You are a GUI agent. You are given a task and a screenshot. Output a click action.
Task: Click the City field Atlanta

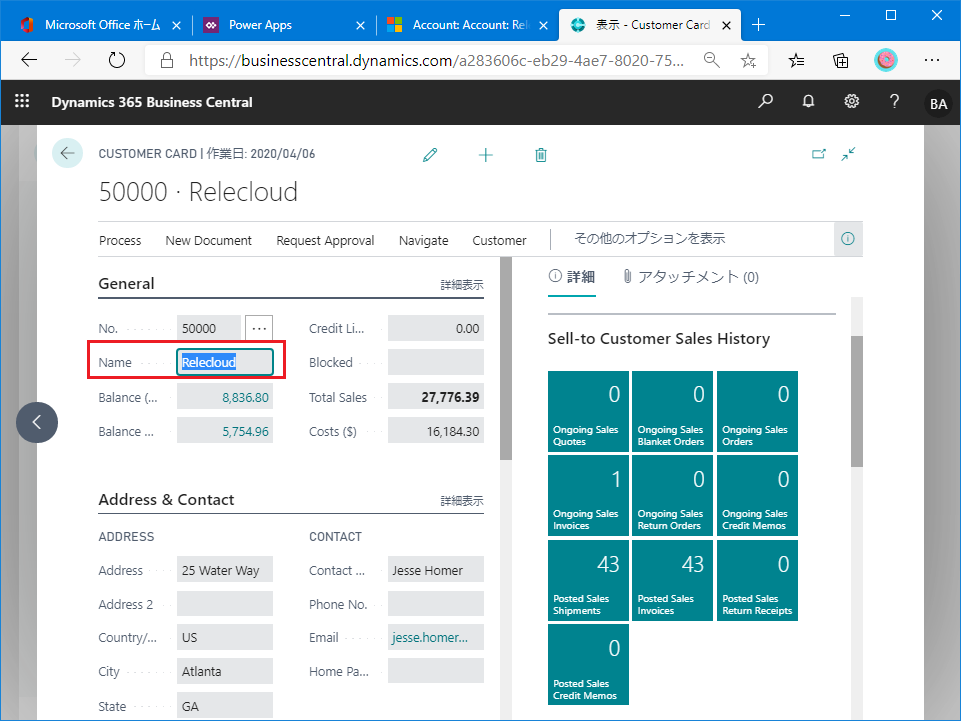pyautogui.click(x=225, y=671)
